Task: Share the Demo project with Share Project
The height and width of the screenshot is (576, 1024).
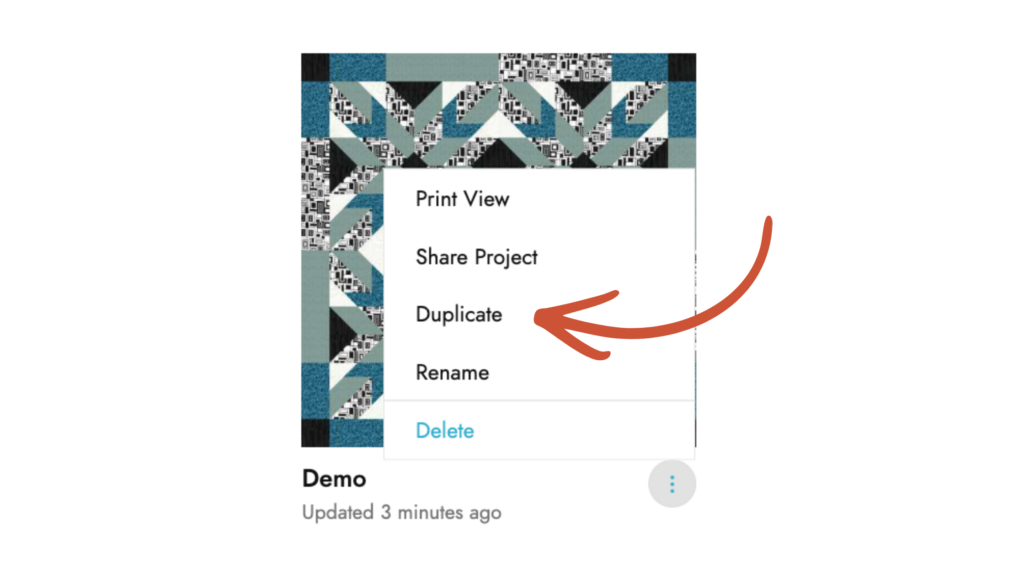Action: point(476,257)
